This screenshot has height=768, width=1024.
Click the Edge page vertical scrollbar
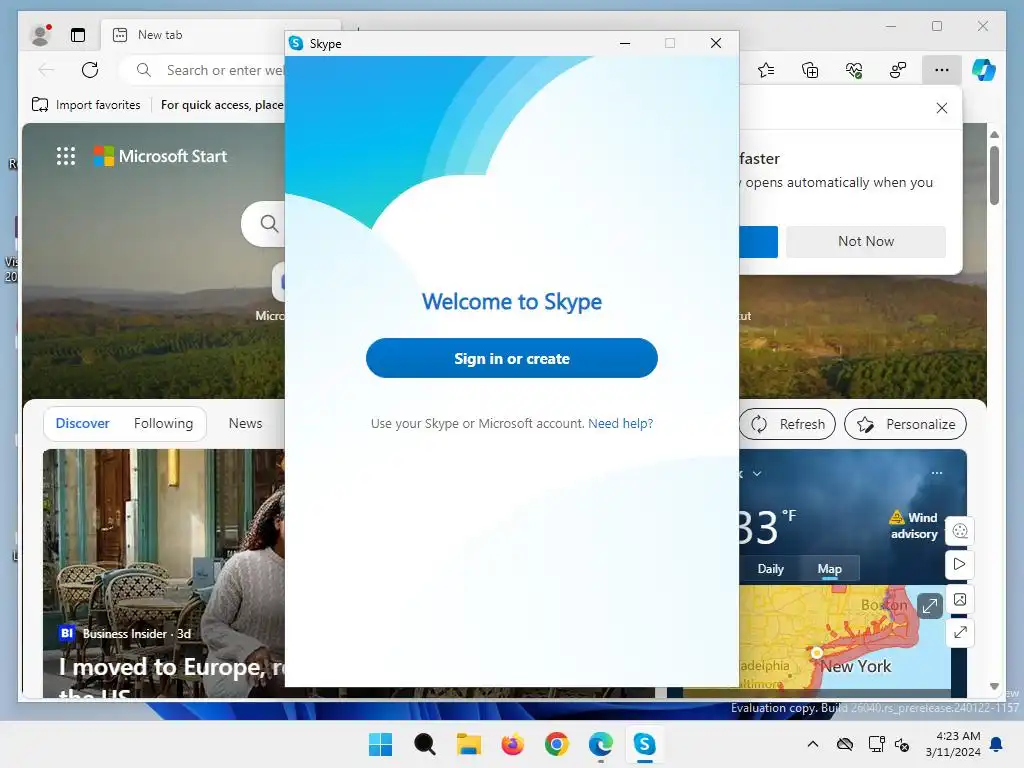tap(994, 175)
